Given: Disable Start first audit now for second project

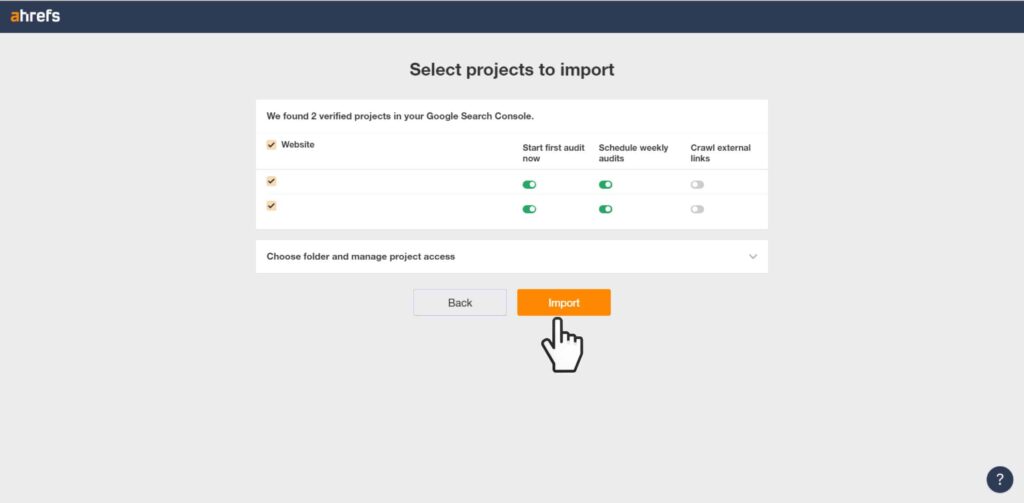Looking at the screenshot, I should point(529,209).
